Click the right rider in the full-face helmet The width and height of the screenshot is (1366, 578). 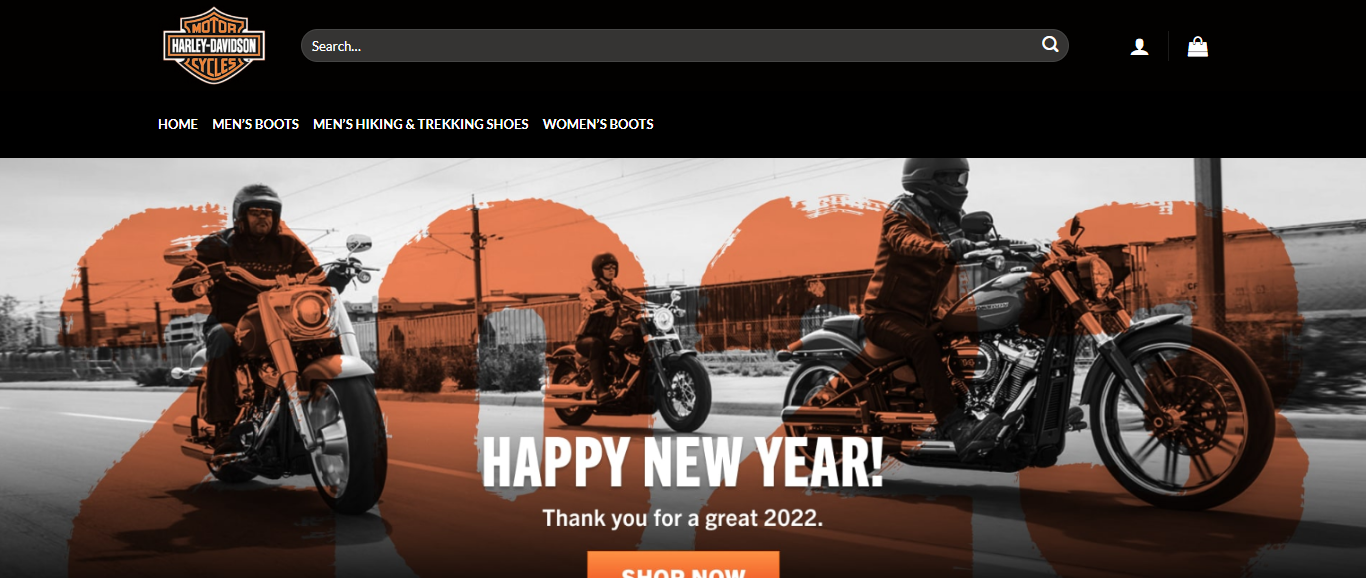(x=925, y=290)
